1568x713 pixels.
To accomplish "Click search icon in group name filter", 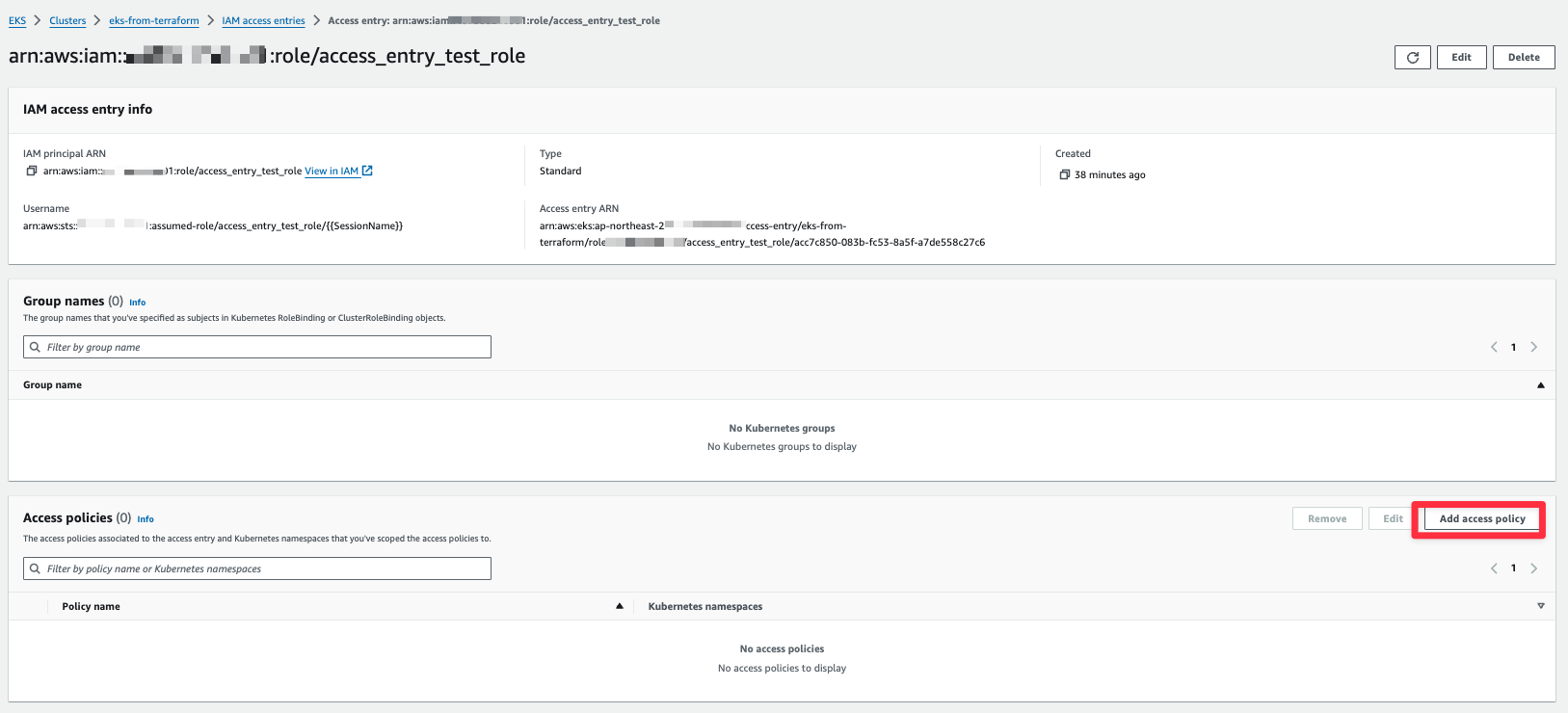I will (x=36, y=347).
